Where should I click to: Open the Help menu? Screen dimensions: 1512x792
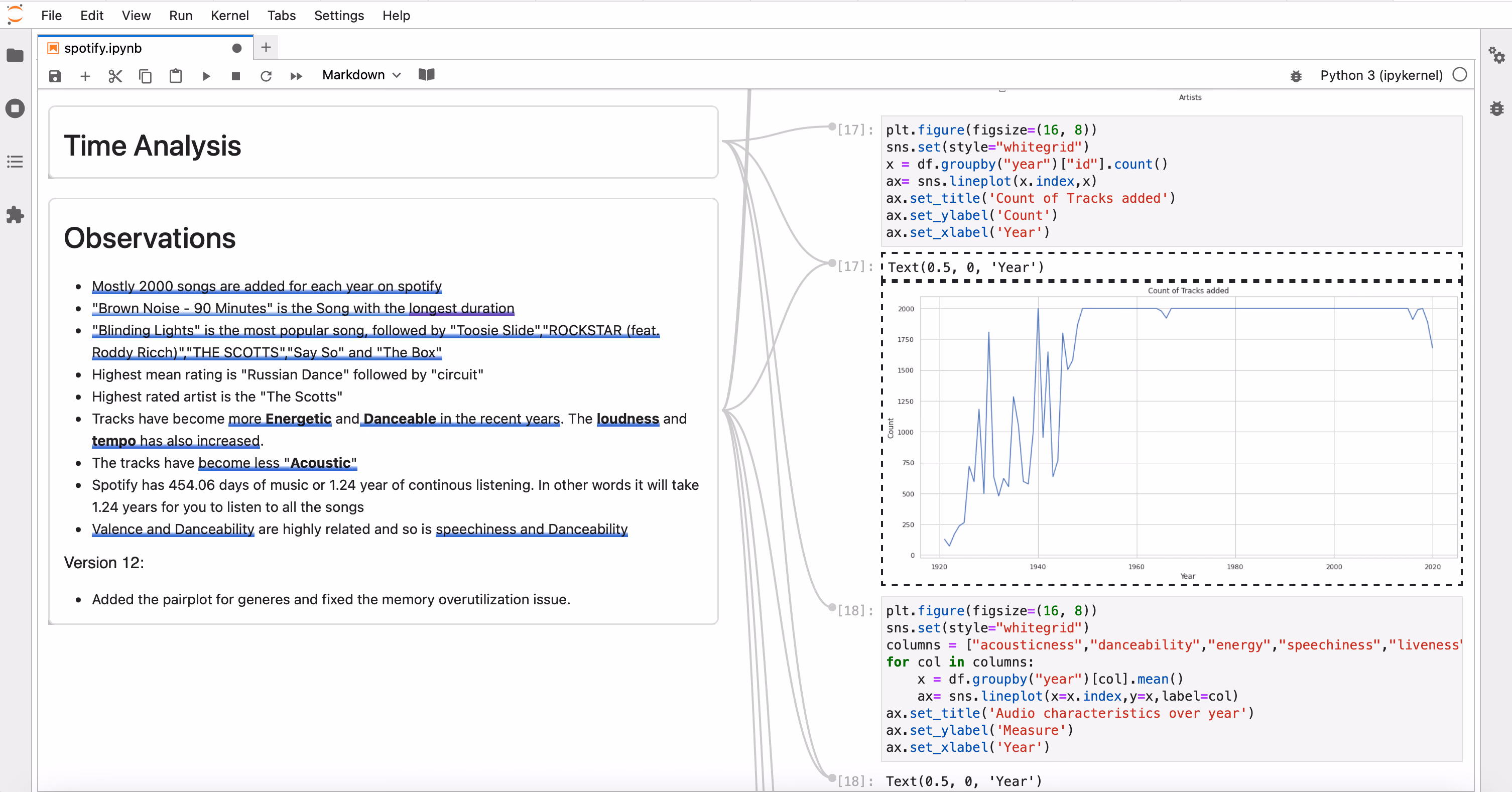point(396,15)
